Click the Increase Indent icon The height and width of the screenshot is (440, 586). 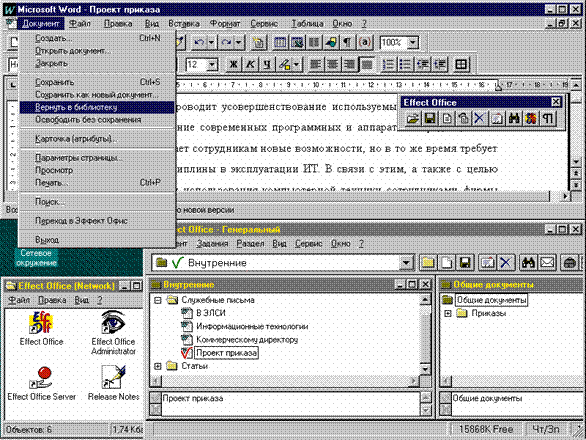point(440,65)
